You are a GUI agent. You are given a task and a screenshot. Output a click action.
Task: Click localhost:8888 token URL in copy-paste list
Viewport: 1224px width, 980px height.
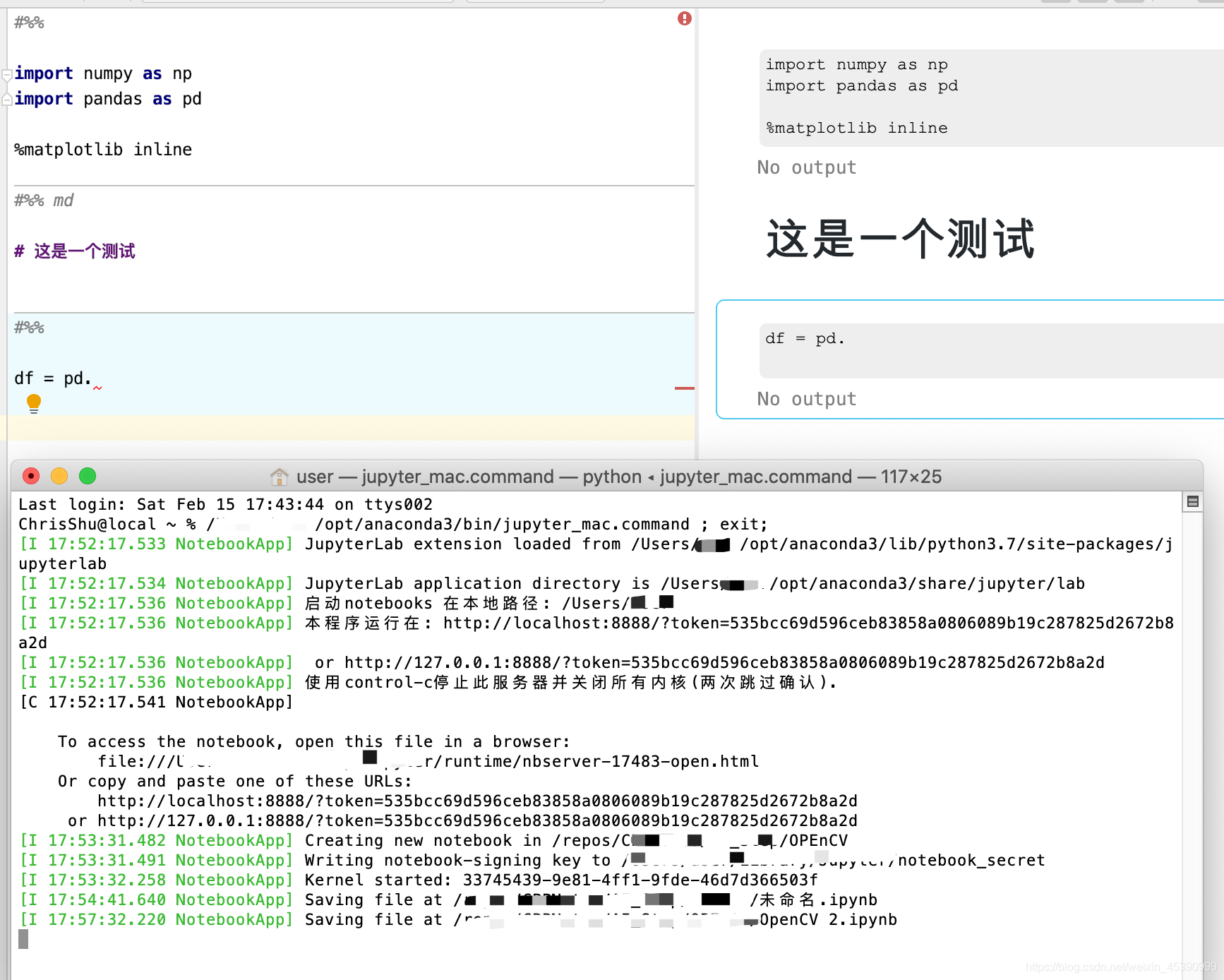coord(477,801)
